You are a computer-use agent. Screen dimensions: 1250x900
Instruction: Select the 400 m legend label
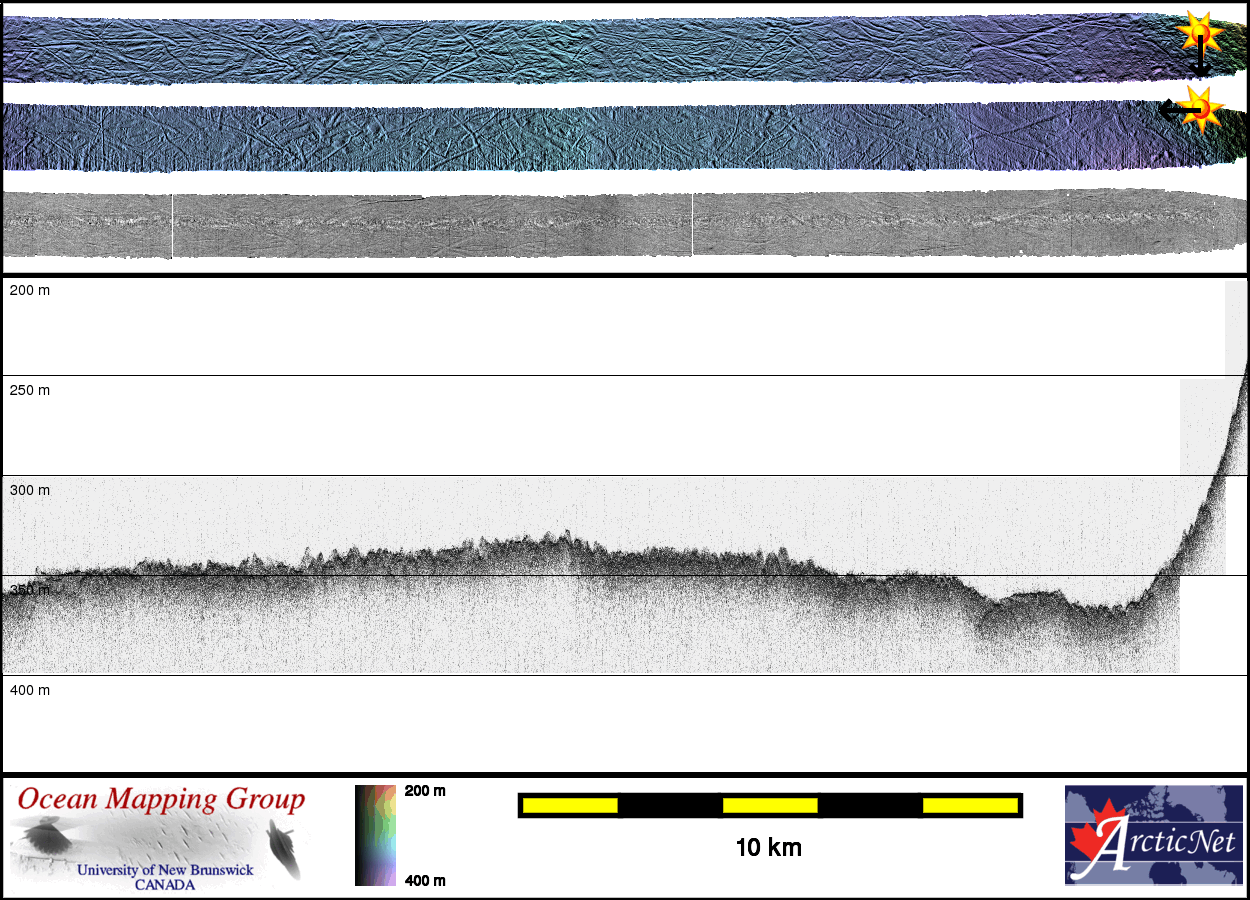pos(425,880)
